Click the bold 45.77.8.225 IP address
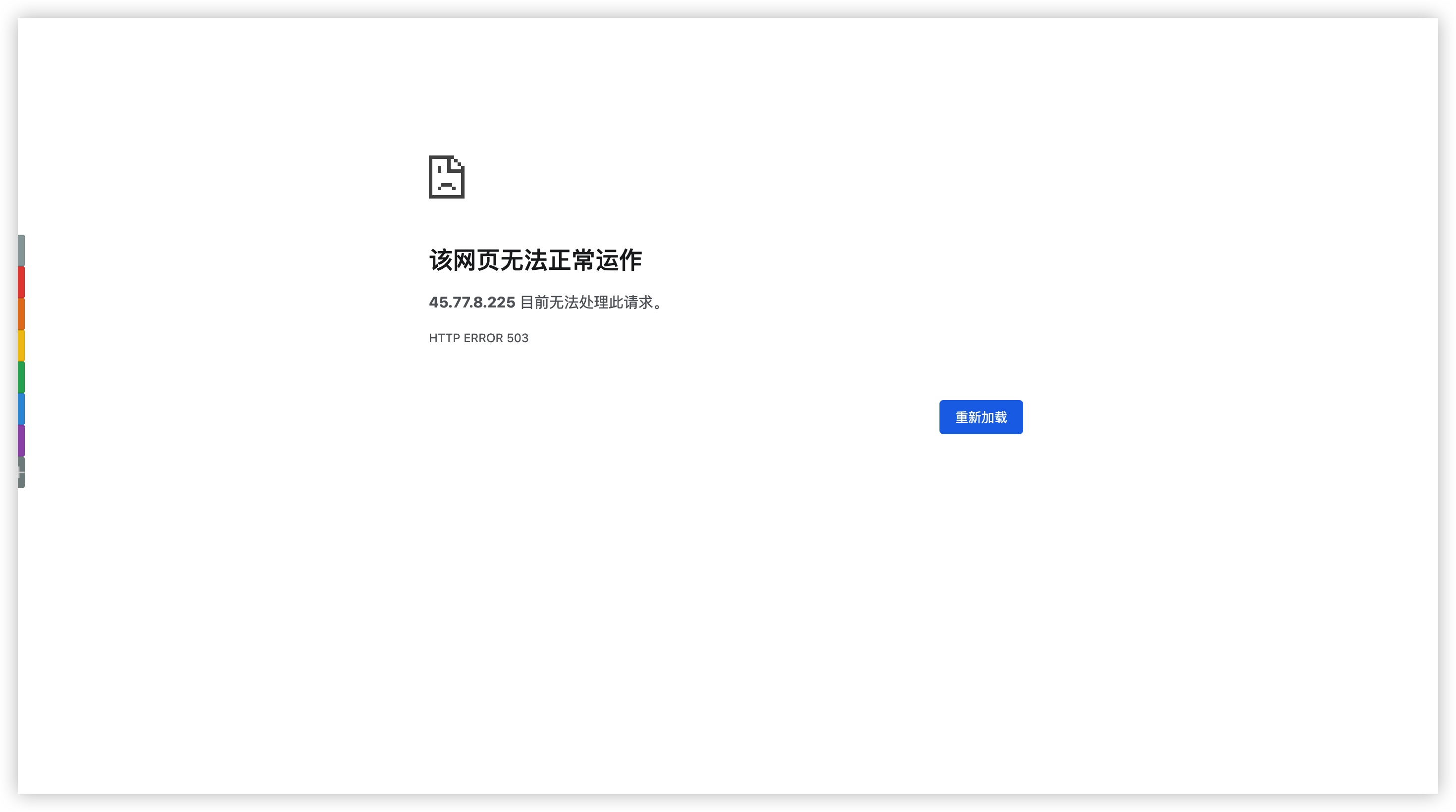This screenshot has height=812, width=1456. pos(472,303)
